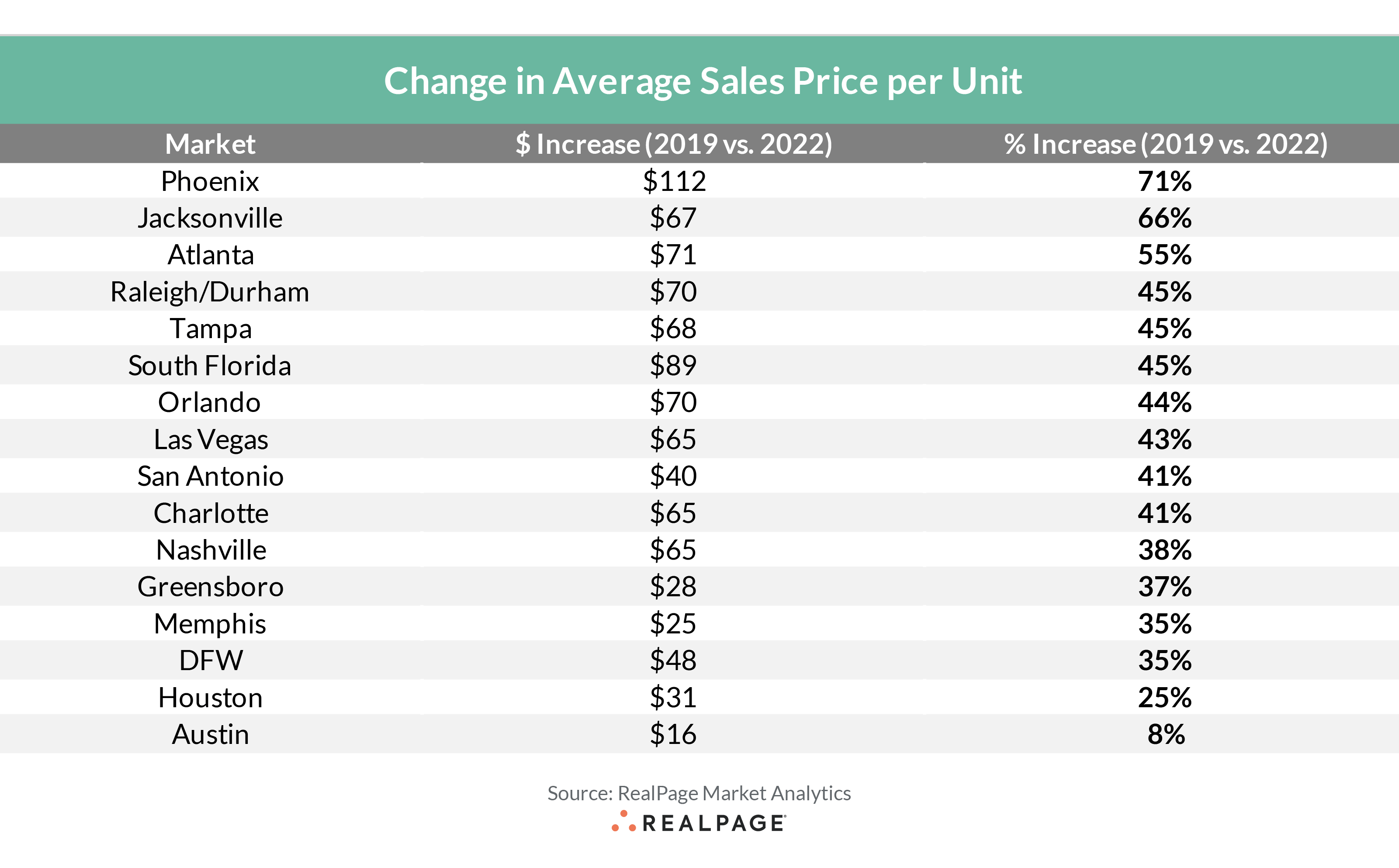The width and height of the screenshot is (1399, 868).
Task: Select the Greensboro market cell
Action: click(211, 587)
